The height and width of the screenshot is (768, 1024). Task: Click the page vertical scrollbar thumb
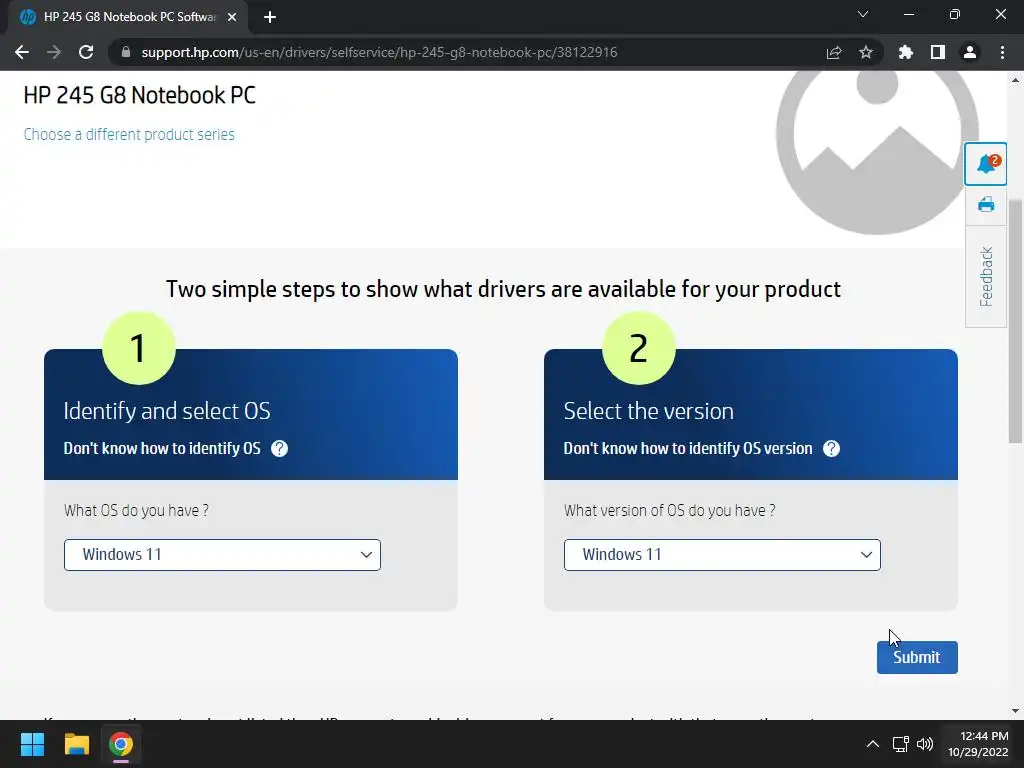1015,322
